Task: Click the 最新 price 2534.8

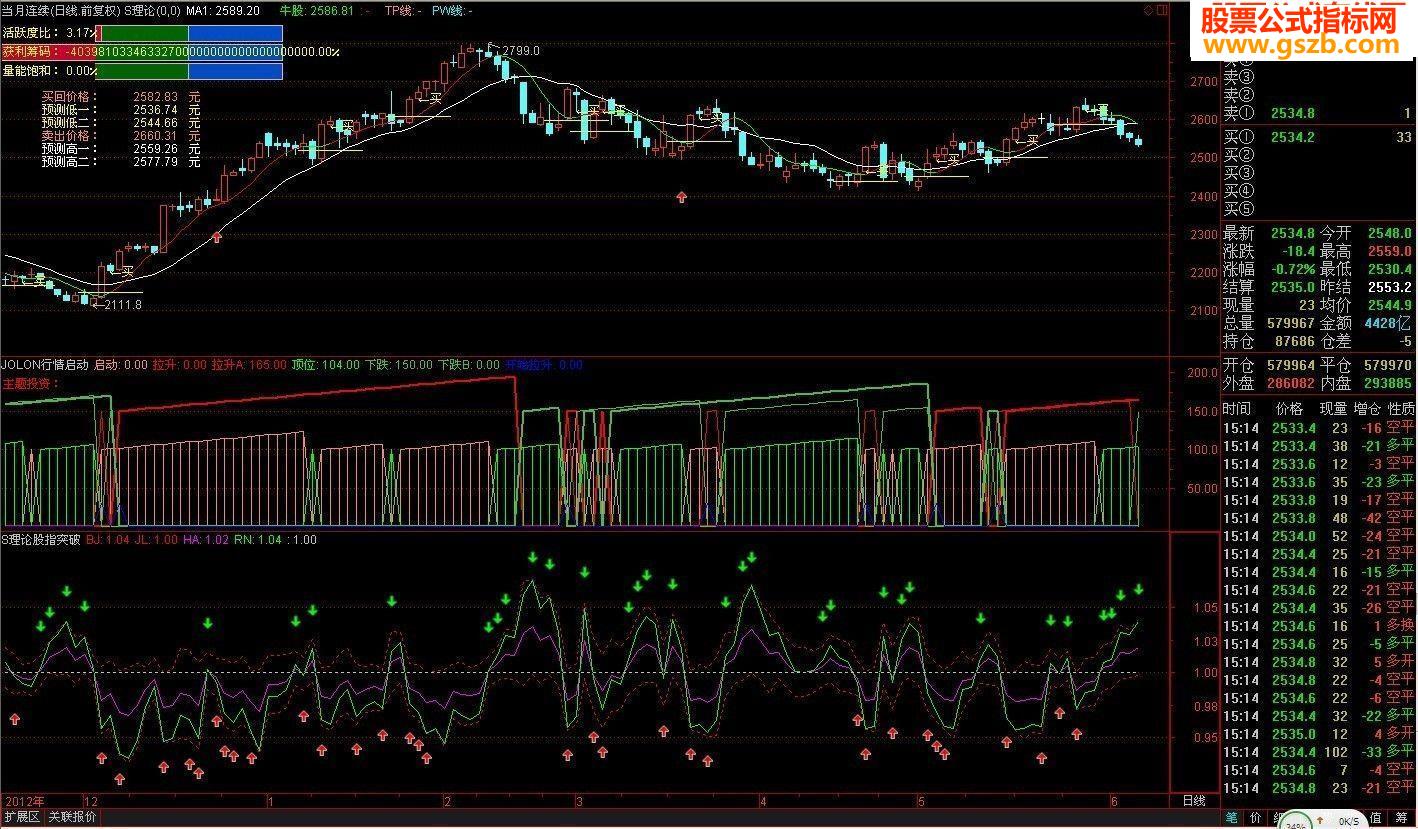Action: pyautogui.click(x=1293, y=233)
